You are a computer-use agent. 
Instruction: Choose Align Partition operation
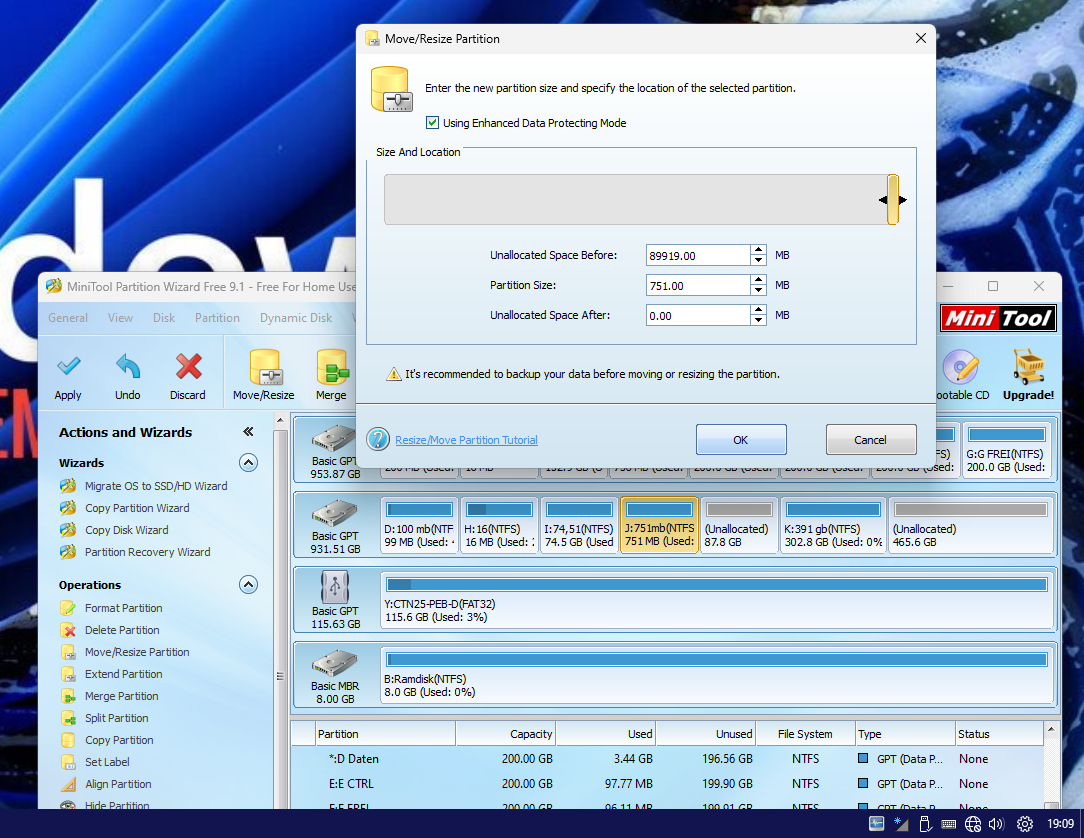(118, 784)
